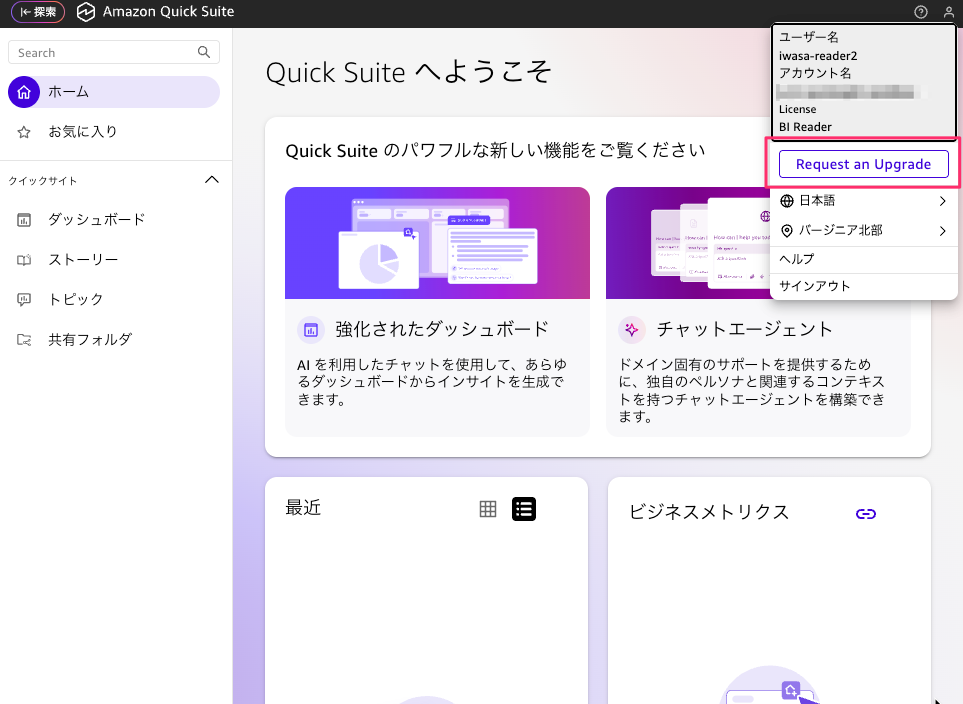Click the Request an Upgrade button

(863, 163)
